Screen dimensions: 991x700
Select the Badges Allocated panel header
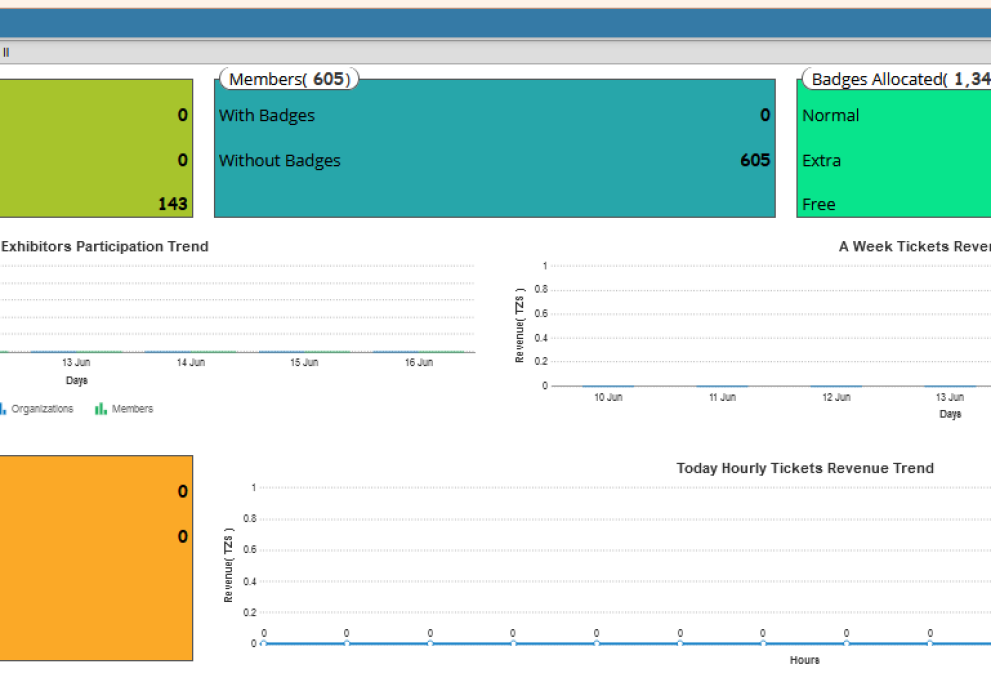pos(898,80)
